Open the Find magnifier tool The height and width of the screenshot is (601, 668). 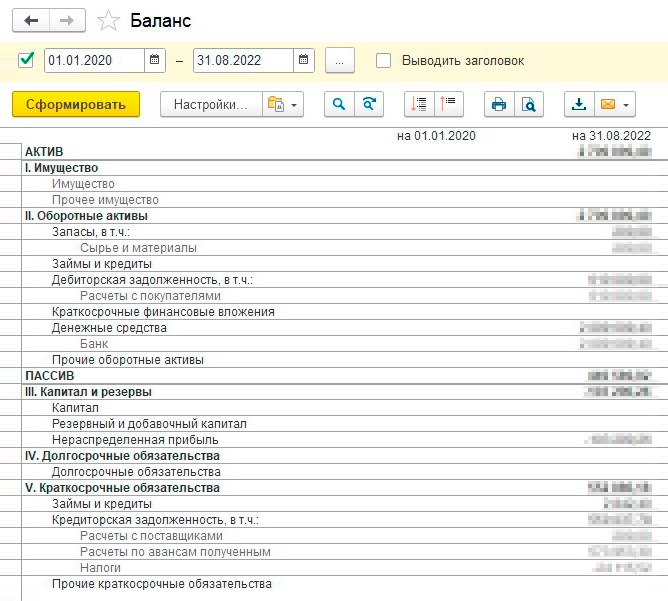coord(339,104)
